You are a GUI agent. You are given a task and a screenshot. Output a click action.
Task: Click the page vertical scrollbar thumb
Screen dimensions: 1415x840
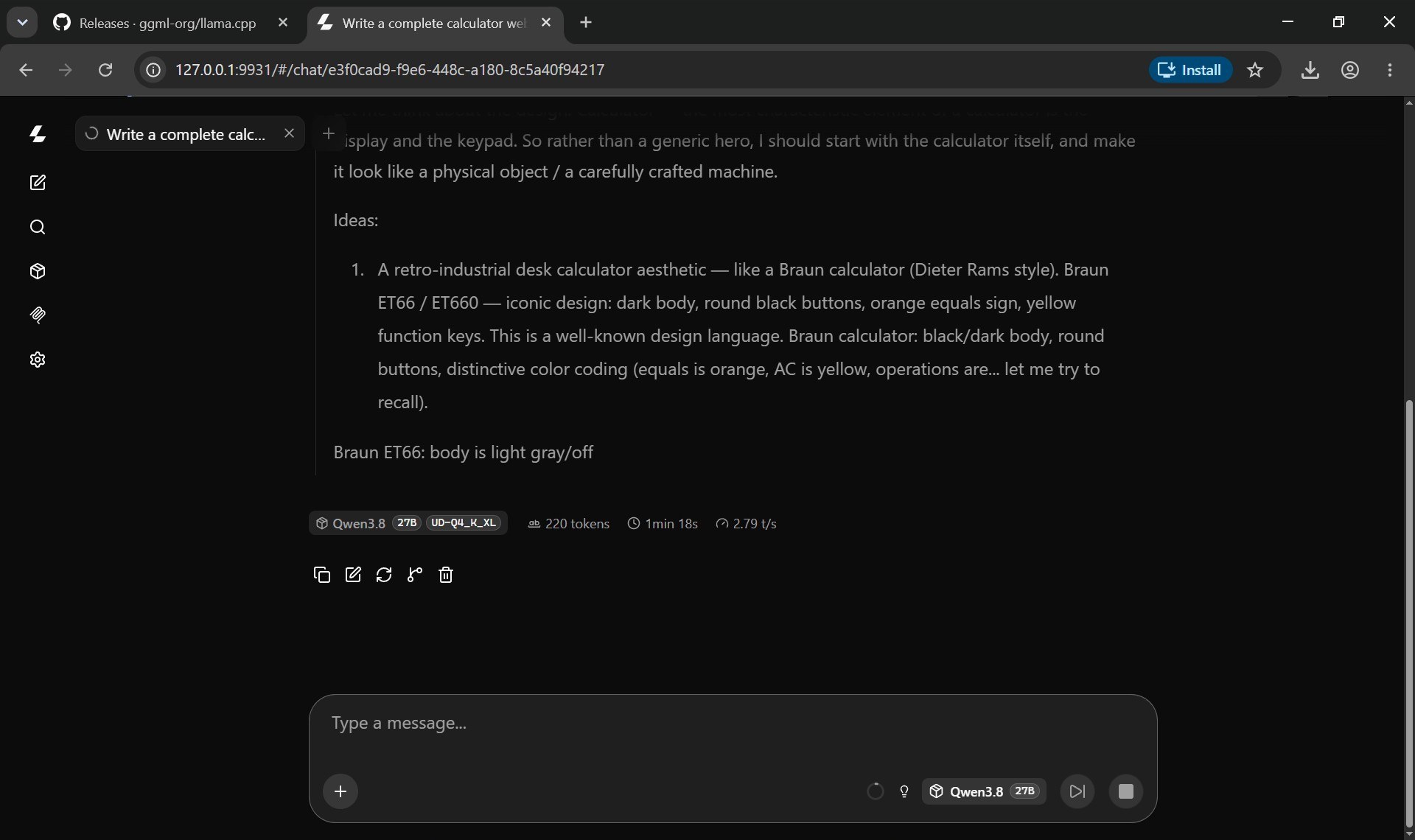coord(1409,613)
